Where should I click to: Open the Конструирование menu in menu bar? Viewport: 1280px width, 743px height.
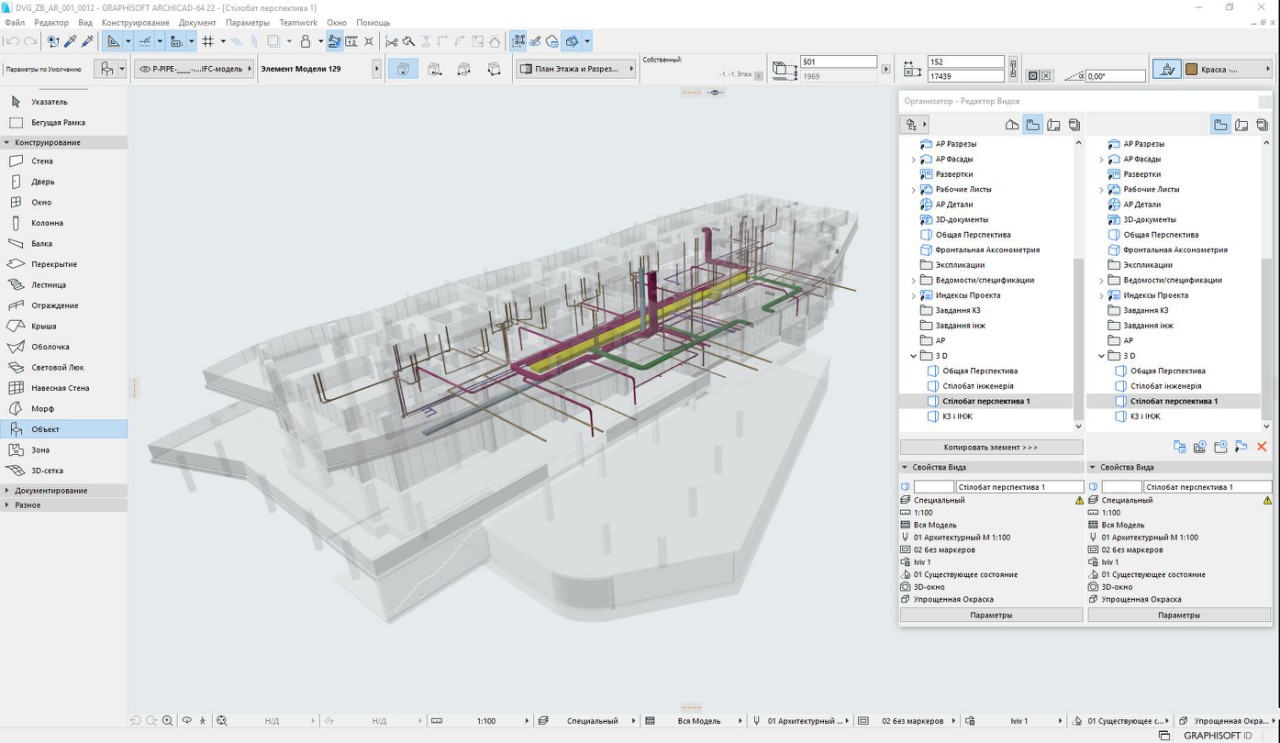pos(135,22)
